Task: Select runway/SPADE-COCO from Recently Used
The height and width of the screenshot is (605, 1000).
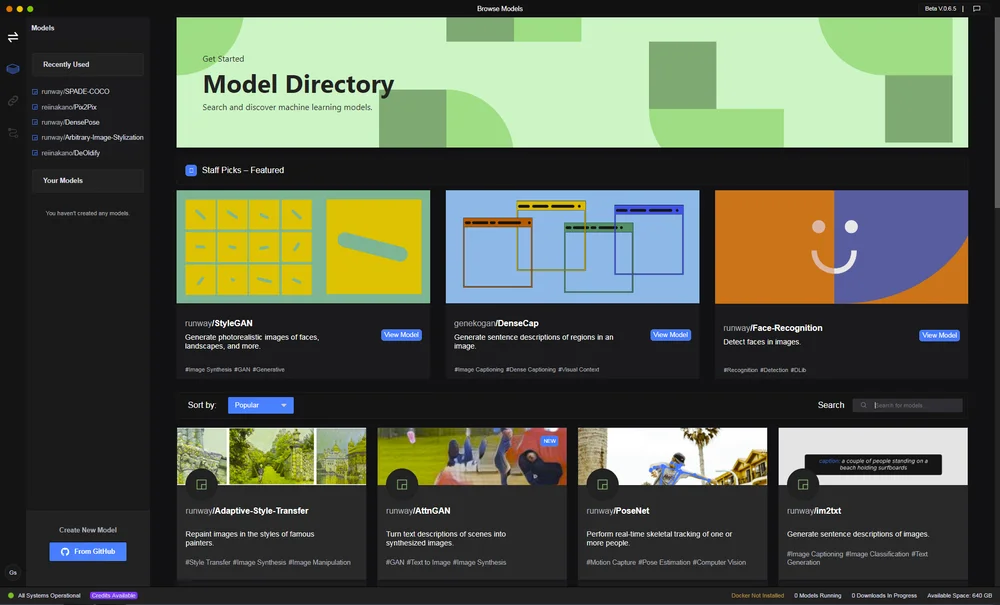Action: click(x=75, y=92)
